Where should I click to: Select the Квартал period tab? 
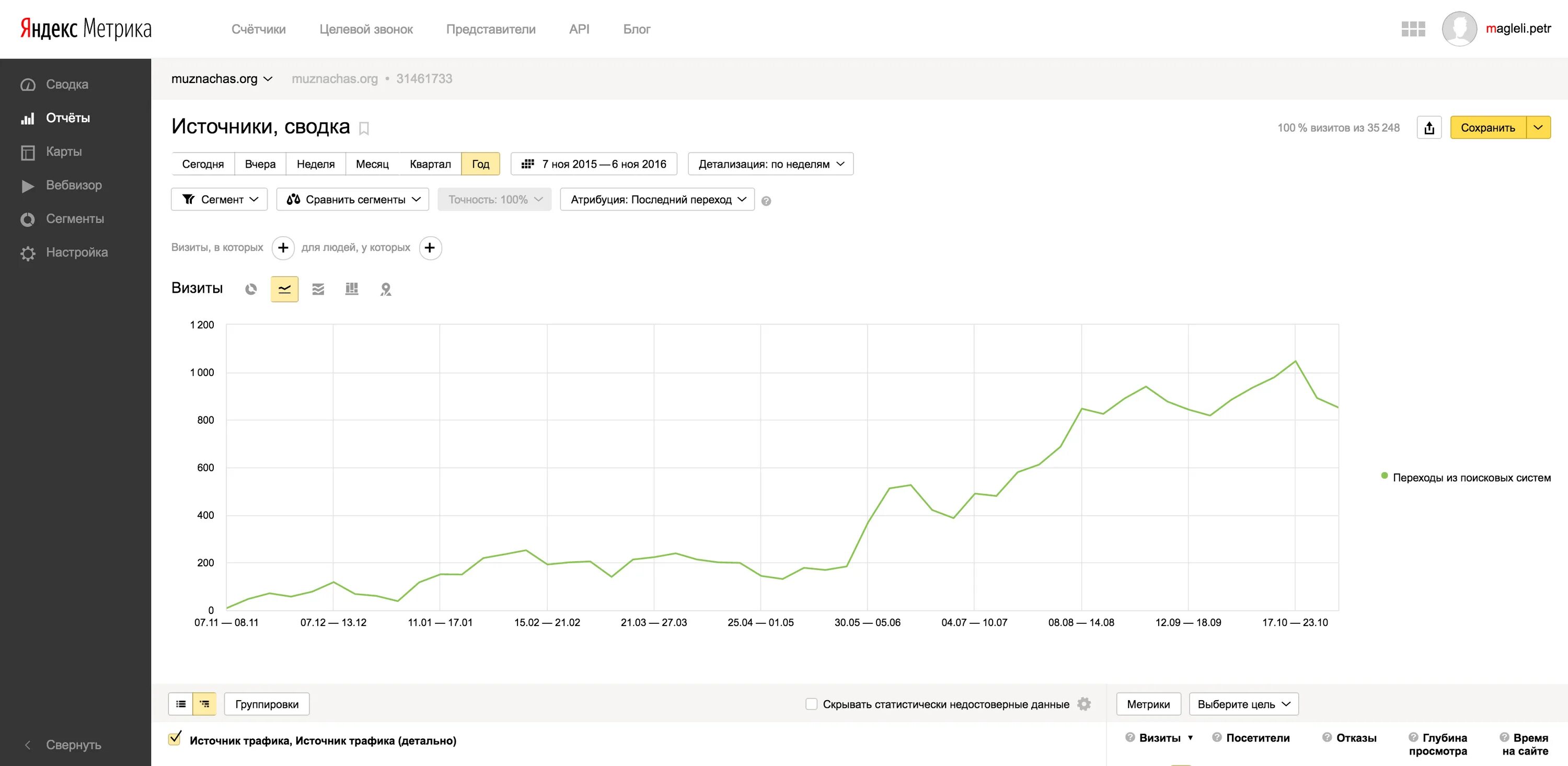(x=430, y=164)
